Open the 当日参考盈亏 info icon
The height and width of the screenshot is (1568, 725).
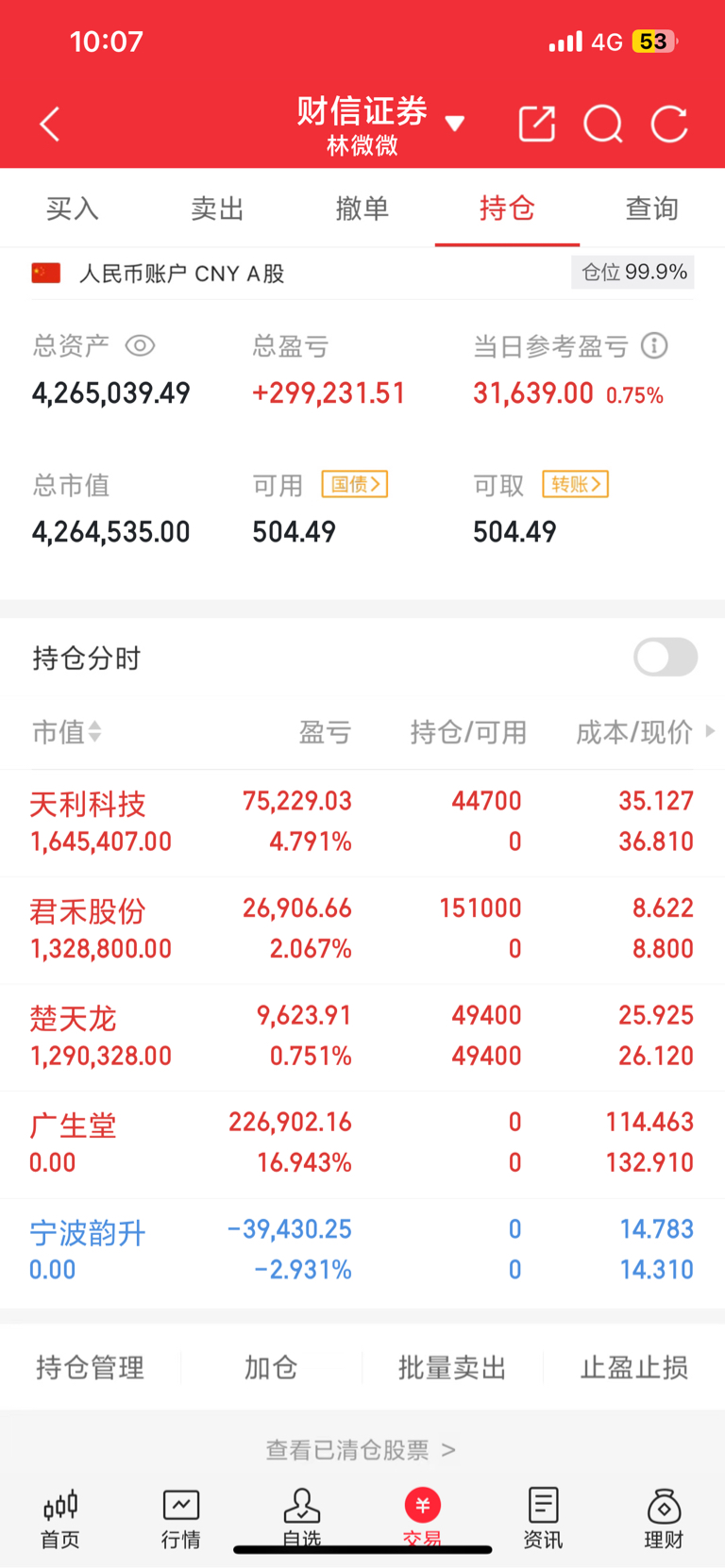click(x=654, y=345)
